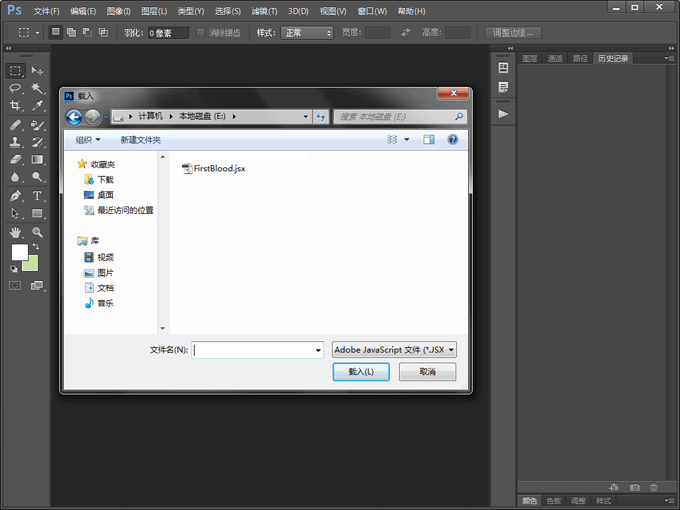Open dialog help question mark
Viewport: 680px width, 510px height.
point(452,139)
